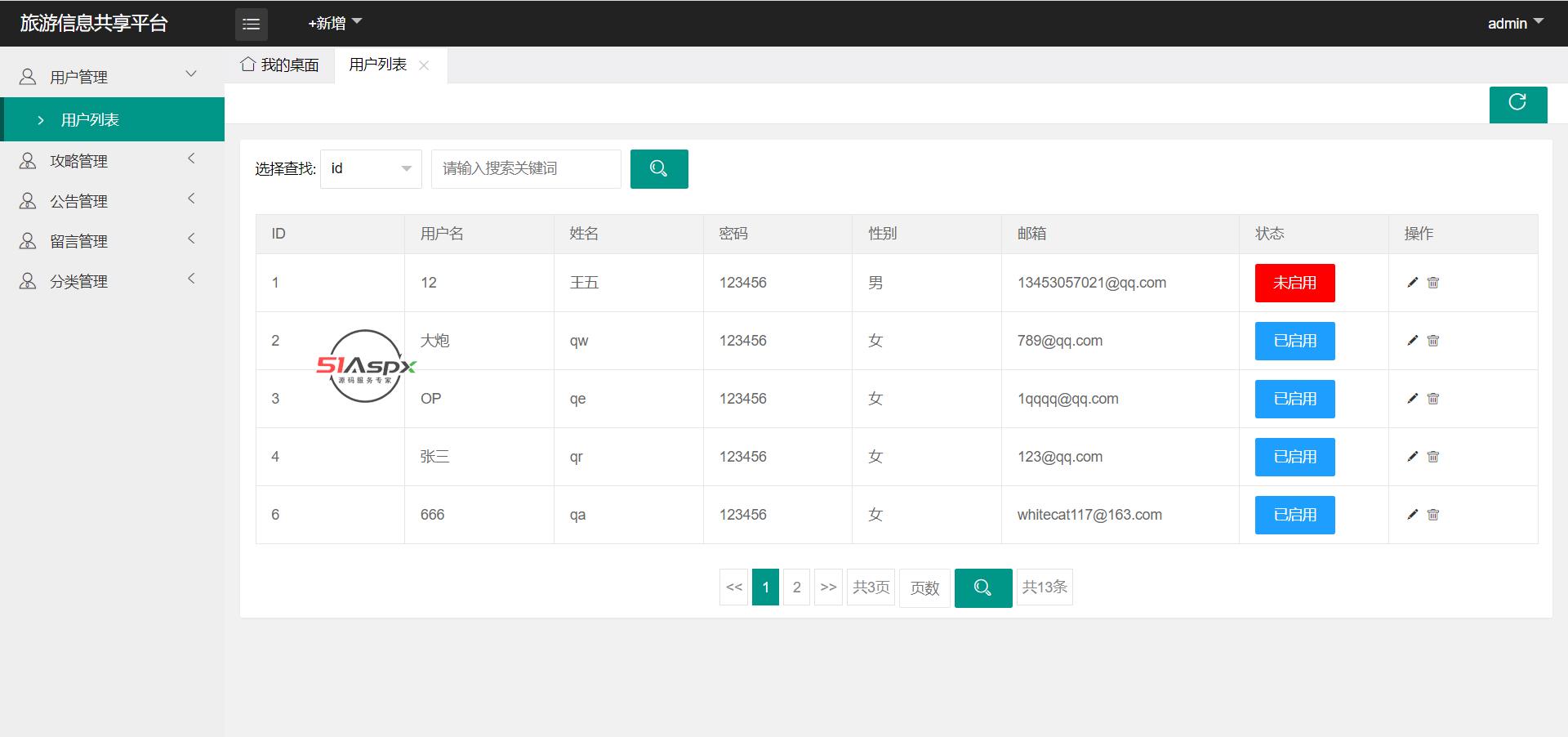1568x737 pixels.
Task: Click the hamburger menu toggle icon
Action: (251, 25)
